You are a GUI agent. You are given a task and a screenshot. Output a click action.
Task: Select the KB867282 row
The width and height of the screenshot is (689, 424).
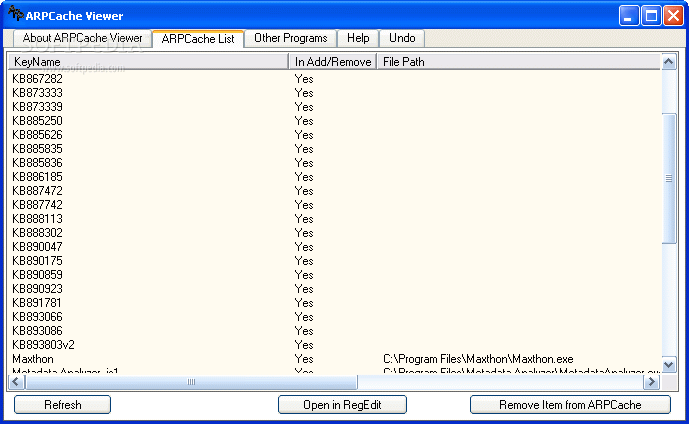[334, 79]
